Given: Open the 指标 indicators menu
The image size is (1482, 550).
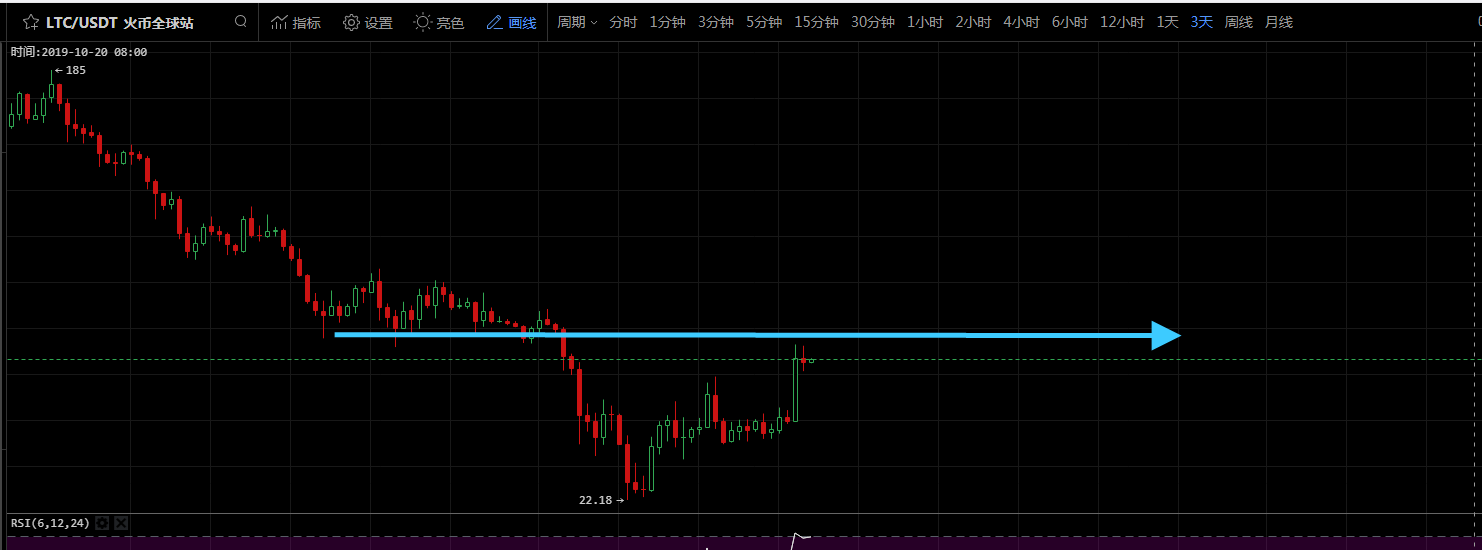Looking at the screenshot, I should tap(296, 22).
